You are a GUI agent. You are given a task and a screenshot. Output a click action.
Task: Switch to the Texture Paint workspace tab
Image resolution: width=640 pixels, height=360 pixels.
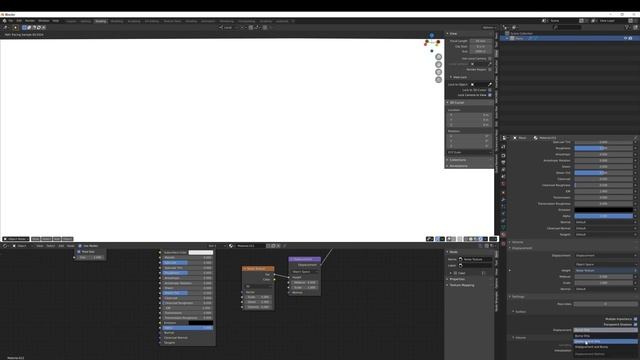[x=172, y=21]
